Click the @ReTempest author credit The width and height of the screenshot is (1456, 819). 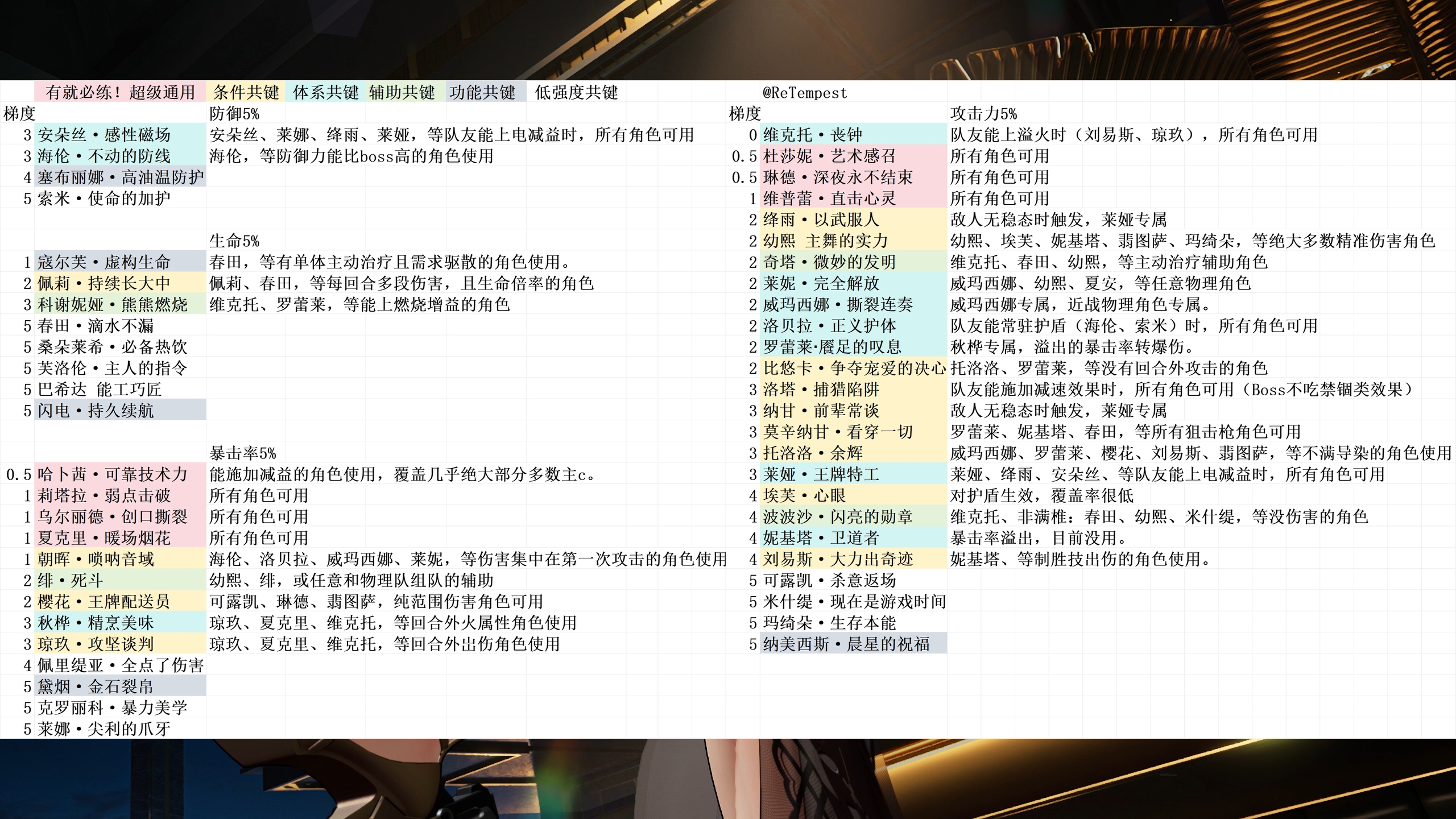(804, 93)
